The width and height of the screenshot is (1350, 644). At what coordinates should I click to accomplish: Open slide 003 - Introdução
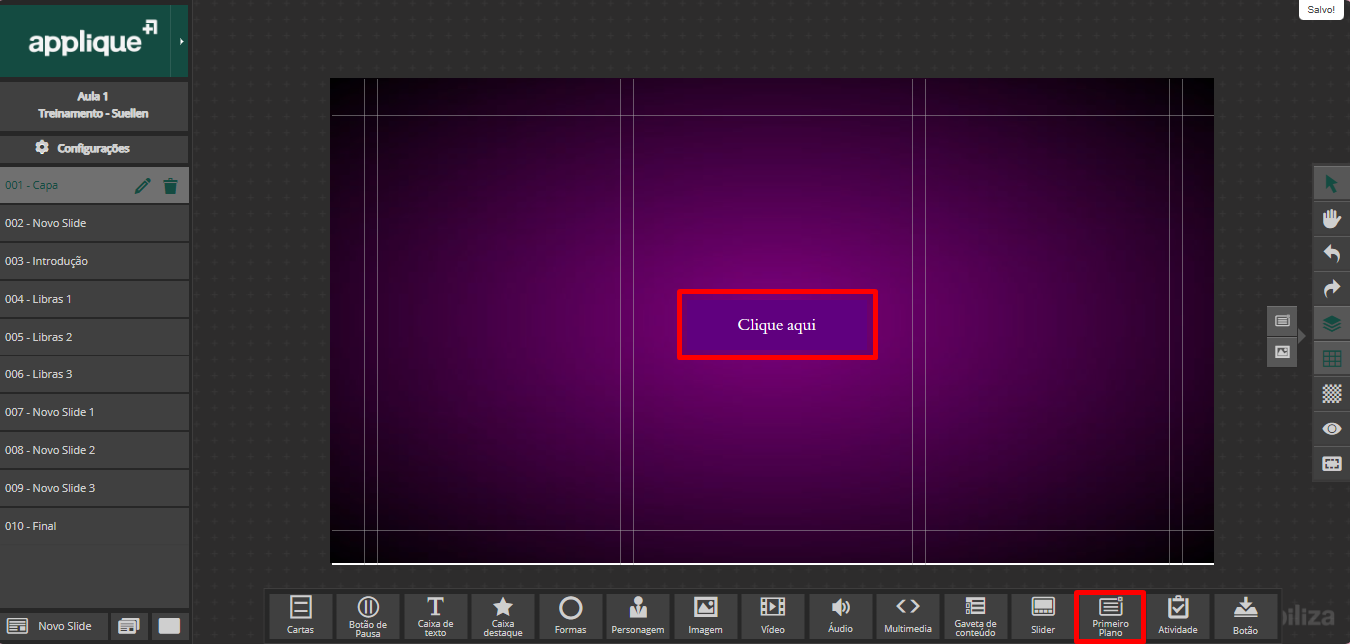(94, 261)
